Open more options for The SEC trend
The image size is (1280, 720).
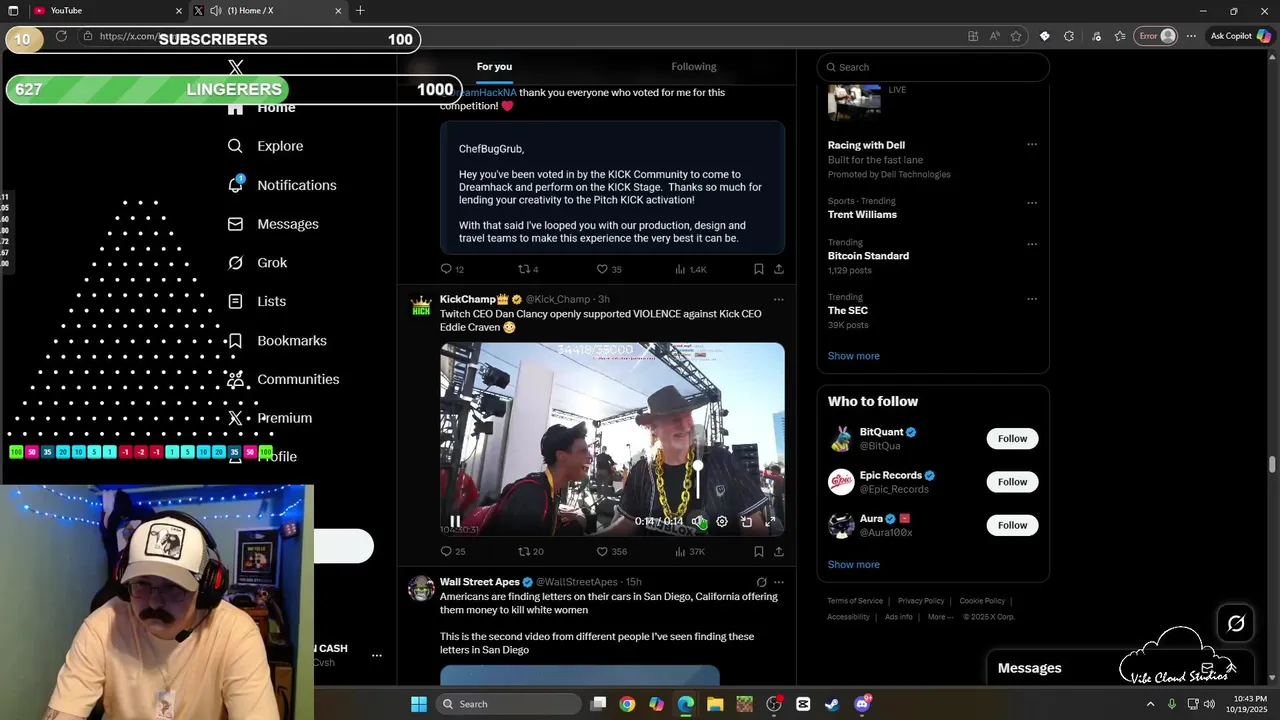click(1032, 299)
